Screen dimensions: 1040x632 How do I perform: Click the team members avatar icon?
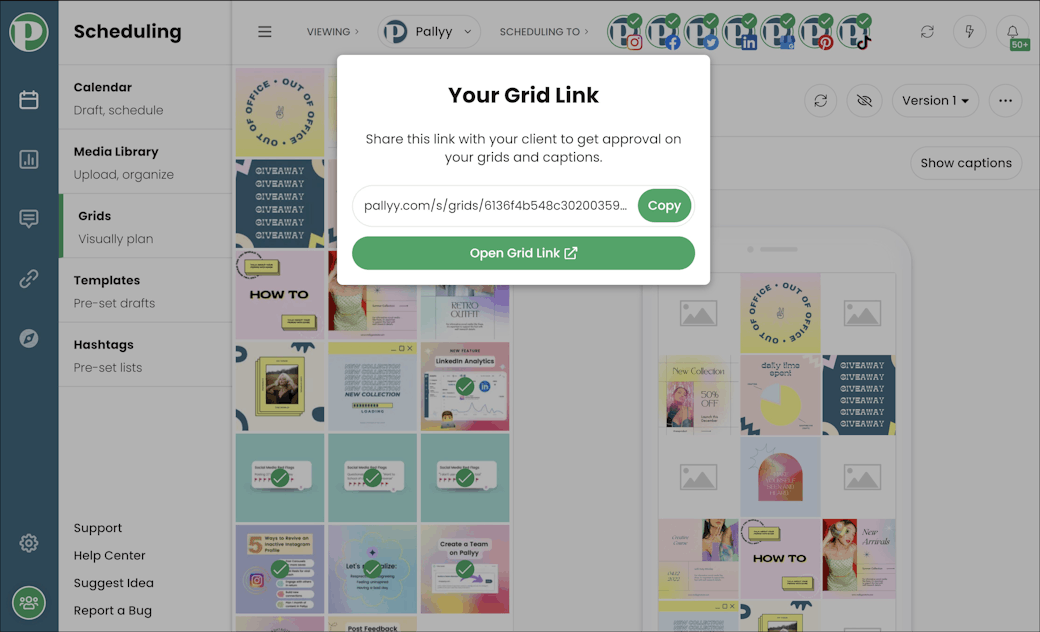29,603
